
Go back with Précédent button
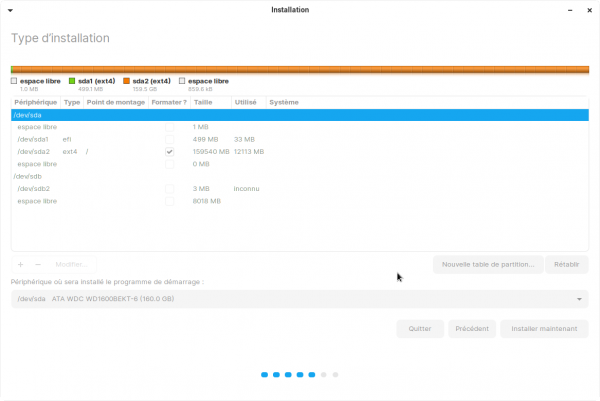tap(471, 329)
